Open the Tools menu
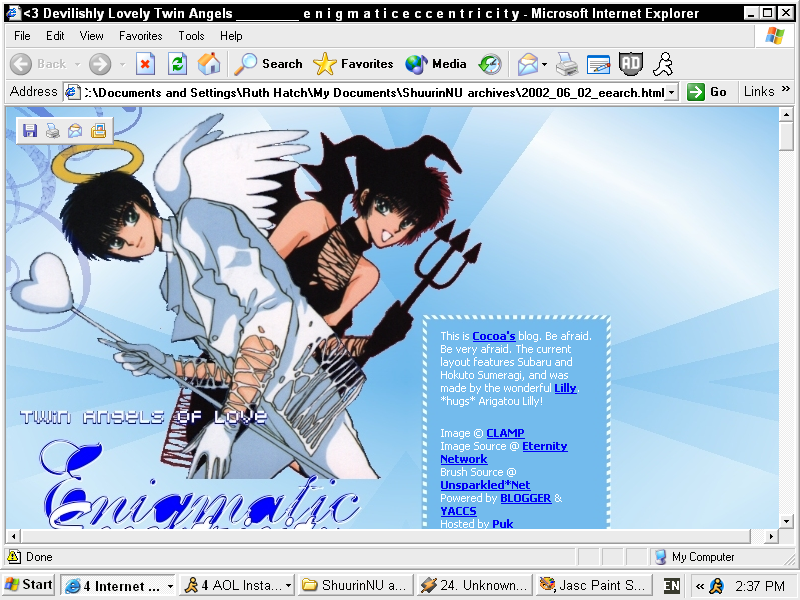800x600 pixels. pos(191,36)
